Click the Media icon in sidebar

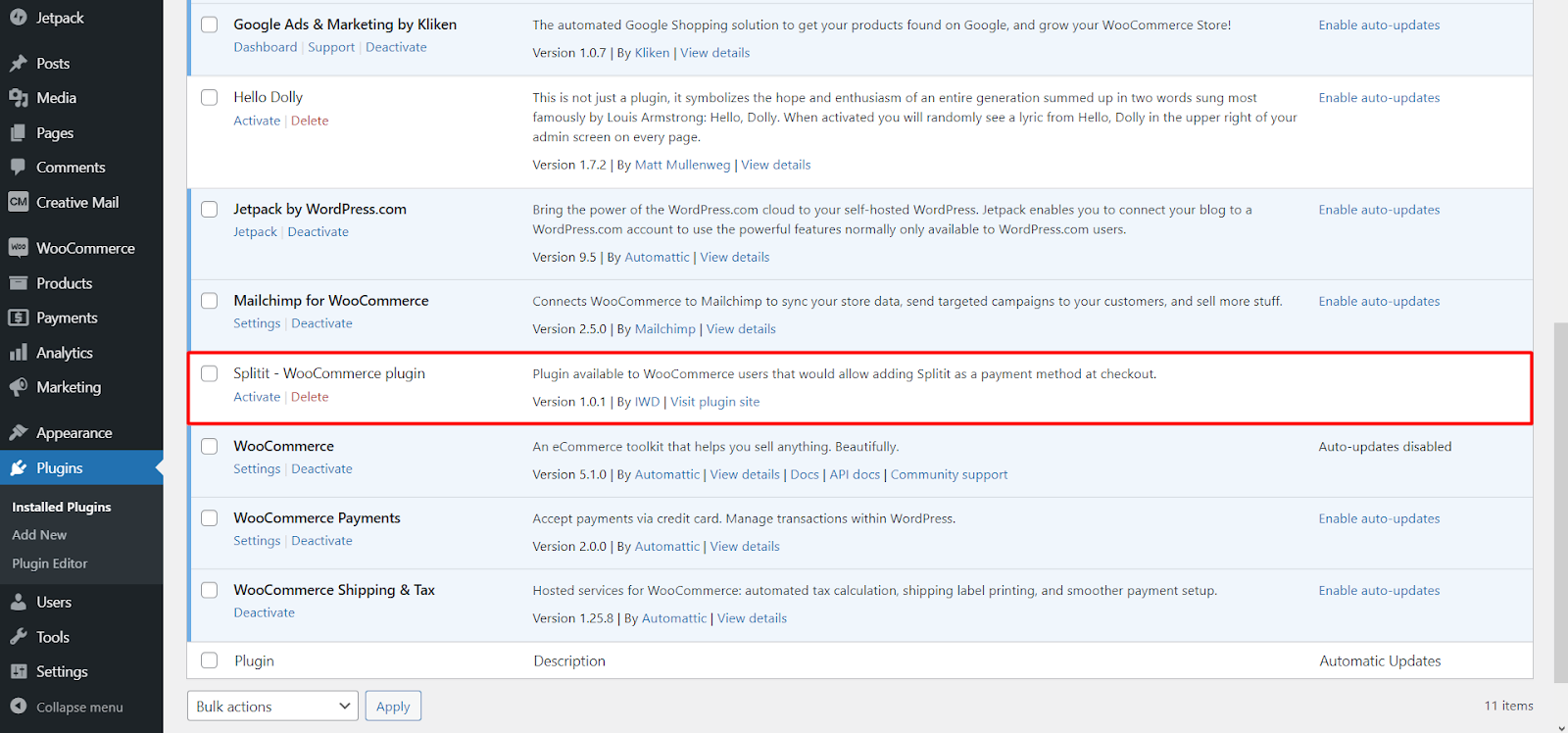[18, 98]
